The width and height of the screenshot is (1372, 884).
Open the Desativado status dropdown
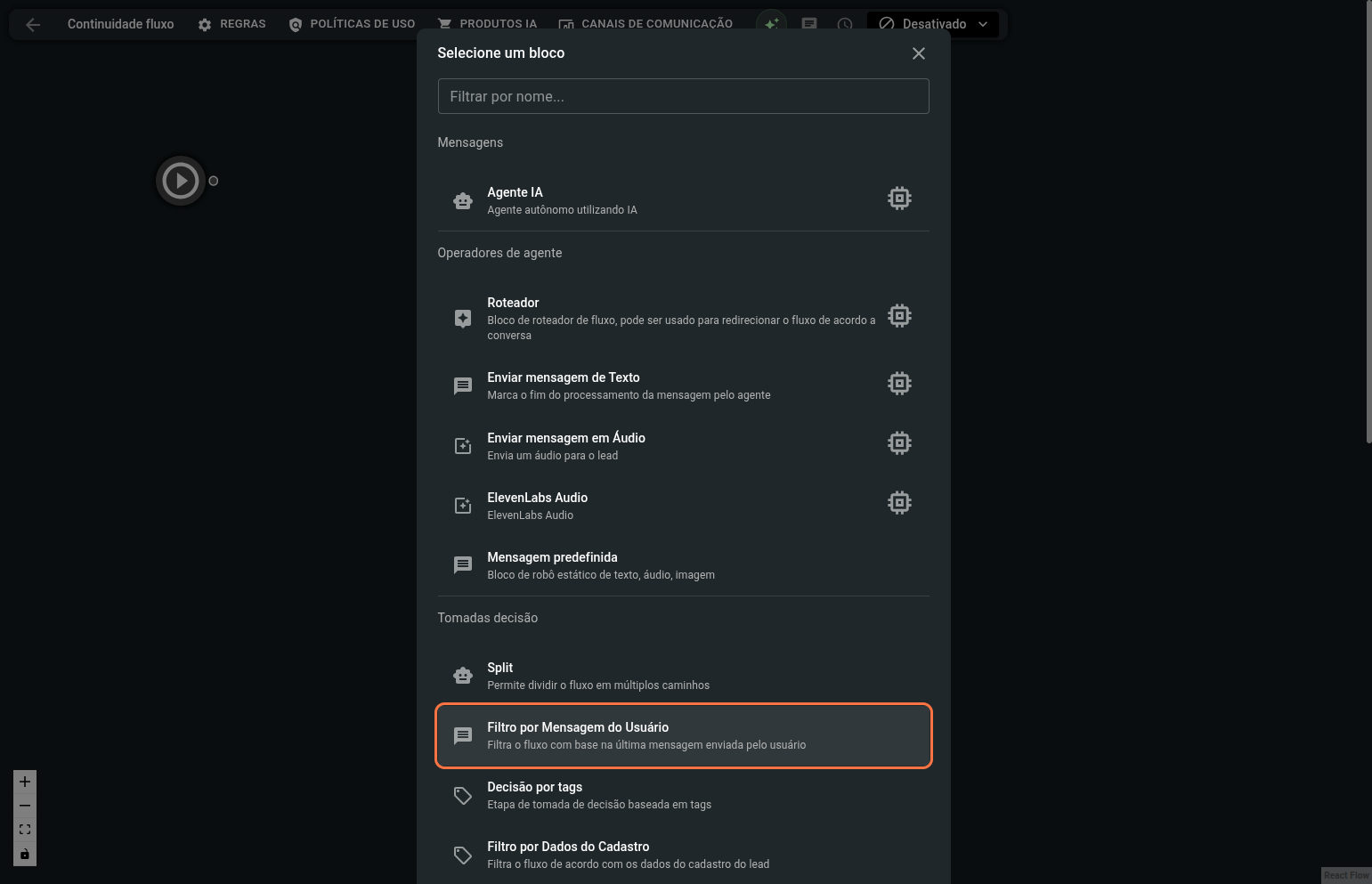[933, 24]
